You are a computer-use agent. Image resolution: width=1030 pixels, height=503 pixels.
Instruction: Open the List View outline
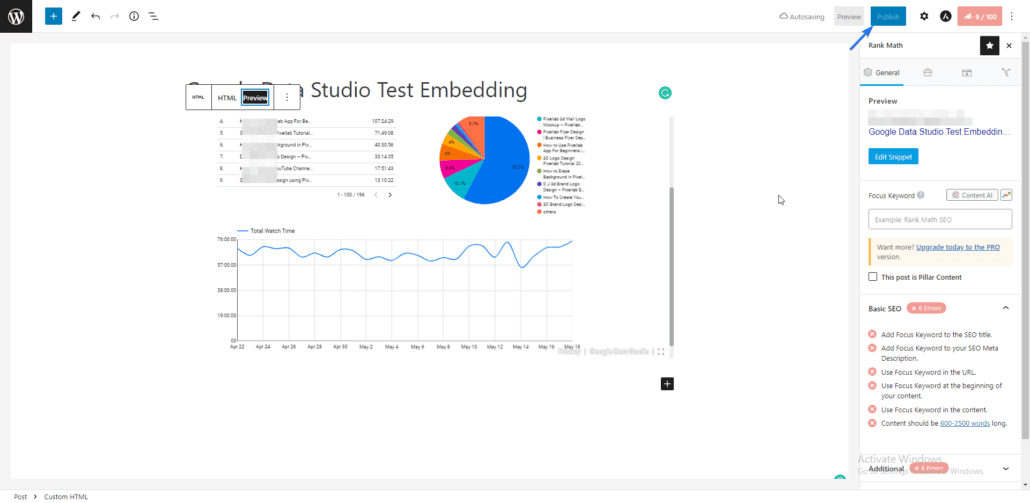[x=153, y=16]
